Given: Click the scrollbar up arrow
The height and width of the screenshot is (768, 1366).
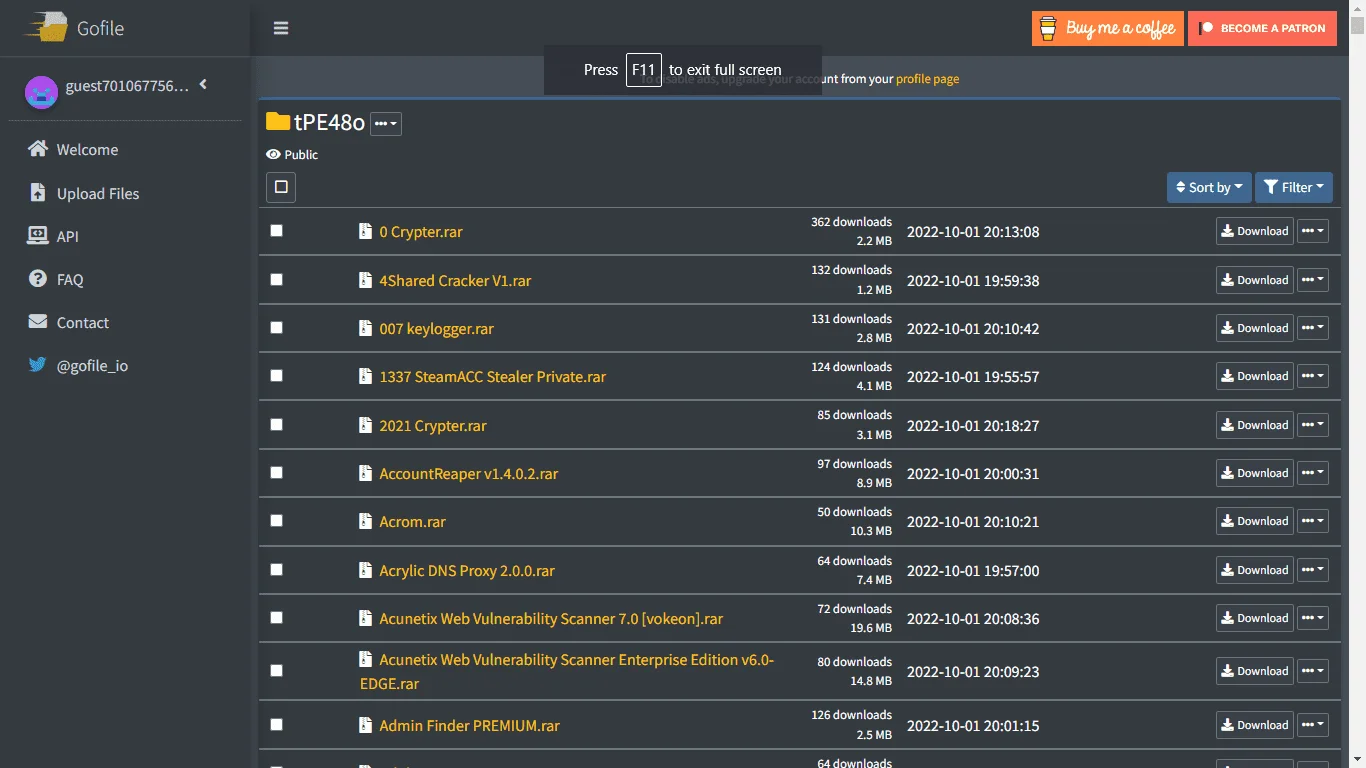Looking at the screenshot, I should pos(1357,8).
